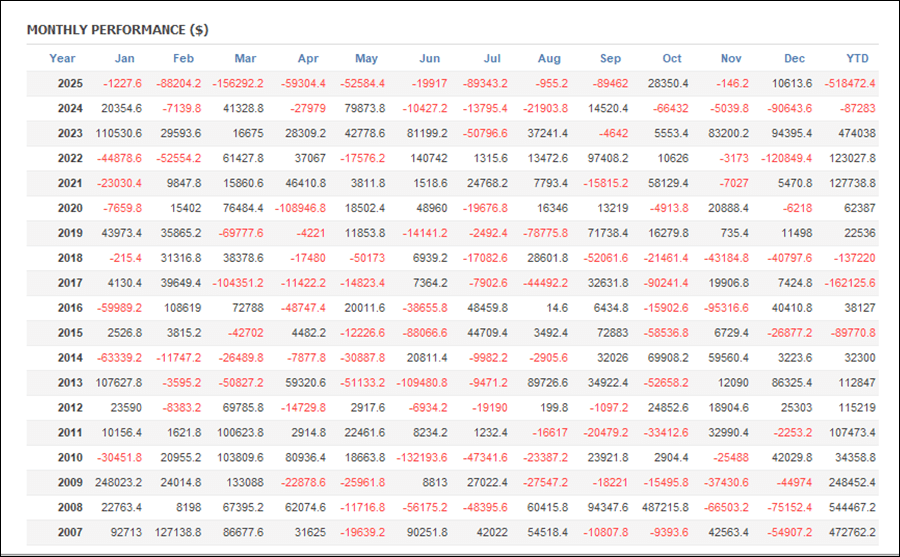
Task: Click the 2007 year row label
Action: (x=69, y=534)
